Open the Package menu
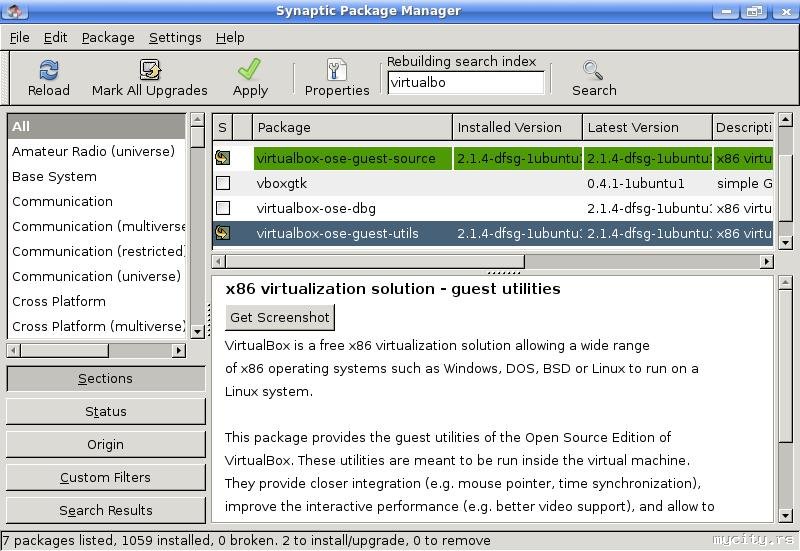Image resolution: width=800 pixels, height=551 pixels. (x=108, y=37)
